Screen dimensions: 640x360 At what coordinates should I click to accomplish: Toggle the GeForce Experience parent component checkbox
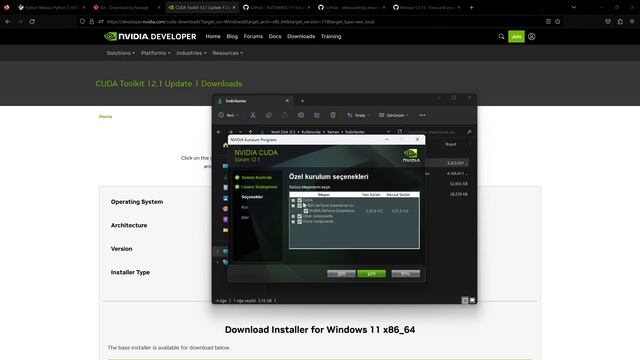click(x=300, y=206)
